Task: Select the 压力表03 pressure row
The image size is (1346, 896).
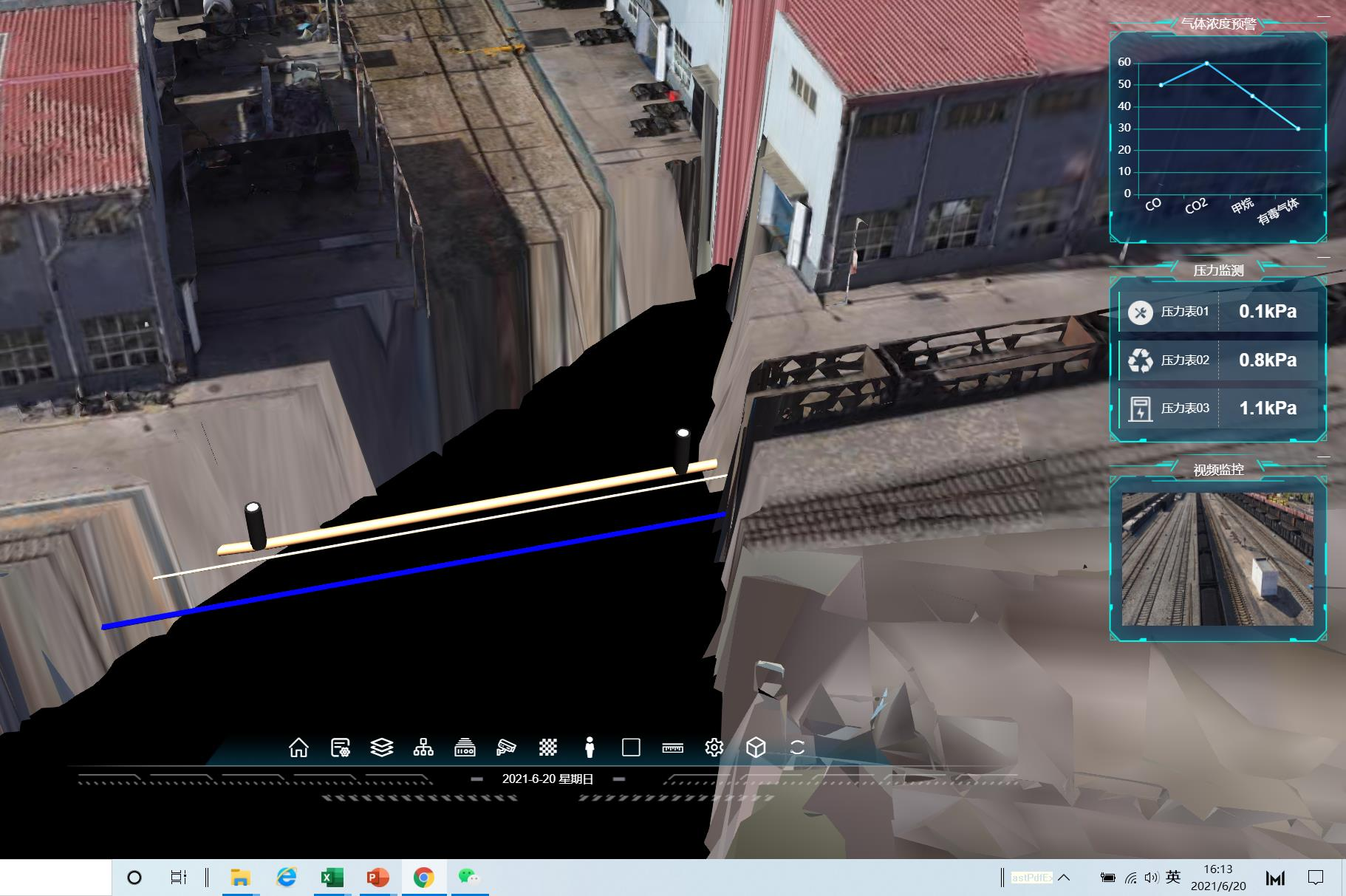Action: (1218, 408)
